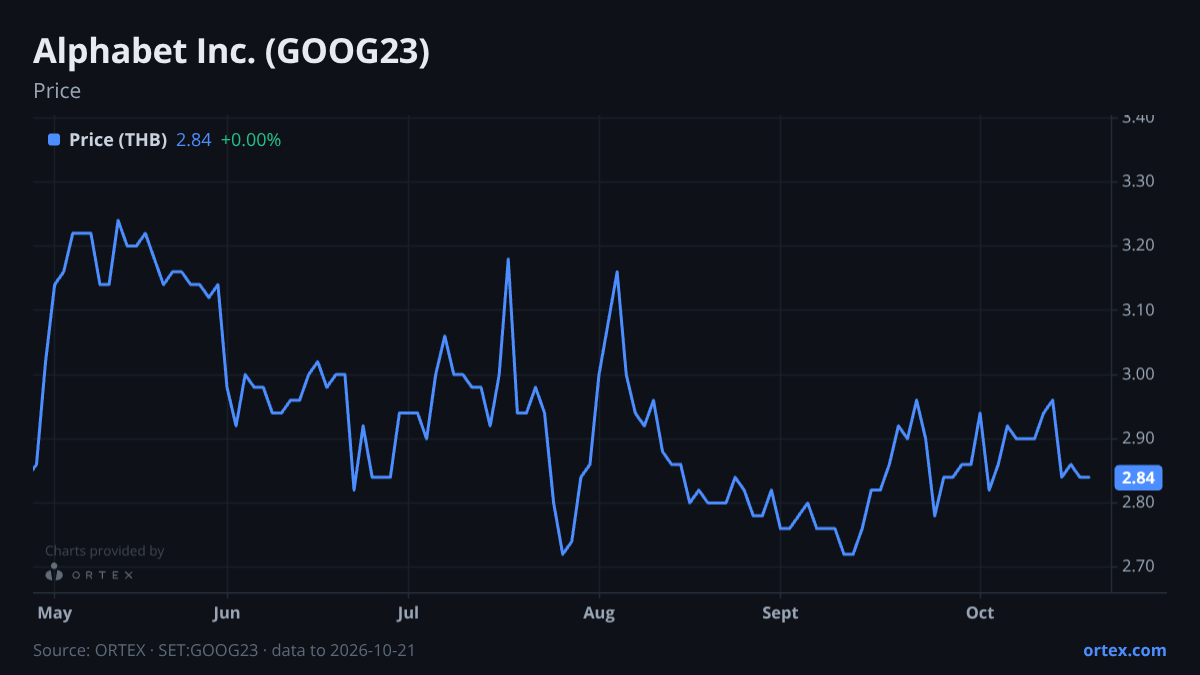Viewport: 1200px width, 675px height.
Task: Open the ortex.com link
Action: pos(1125,650)
